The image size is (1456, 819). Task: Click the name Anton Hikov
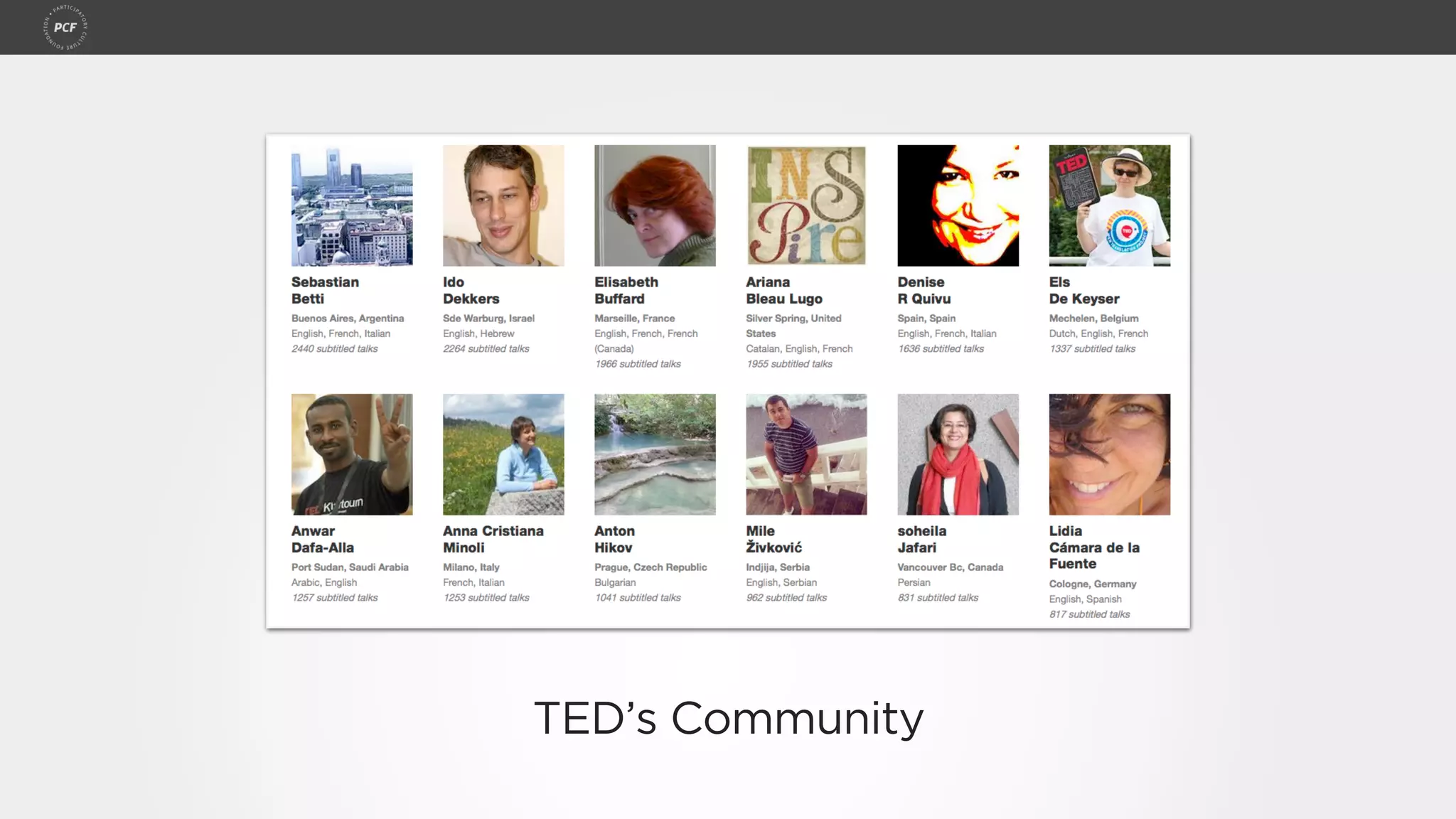point(614,539)
